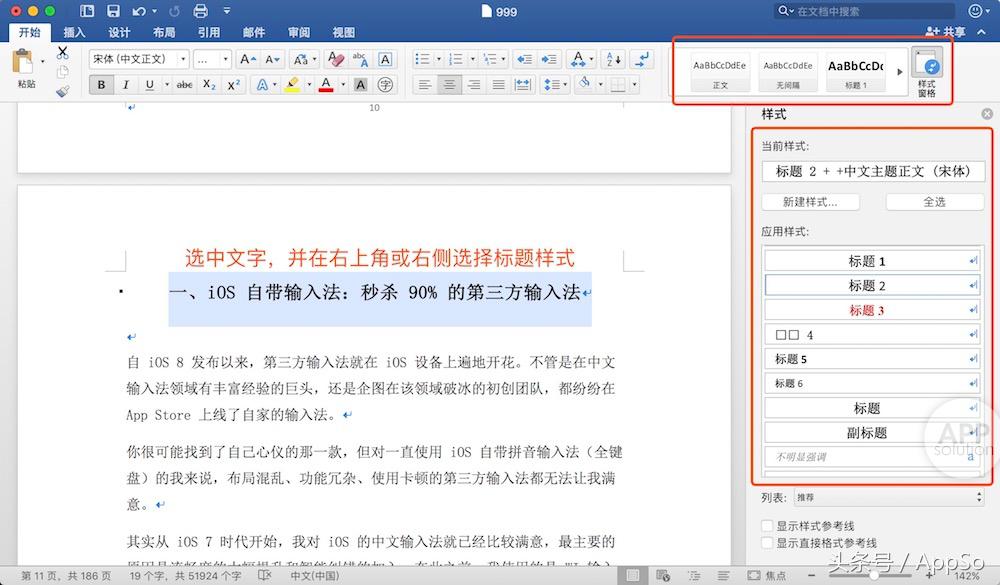Cut selection with the scissors icon
This screenshot has width=1000, height=585.
pyautogui.click(x=62, y=52)
